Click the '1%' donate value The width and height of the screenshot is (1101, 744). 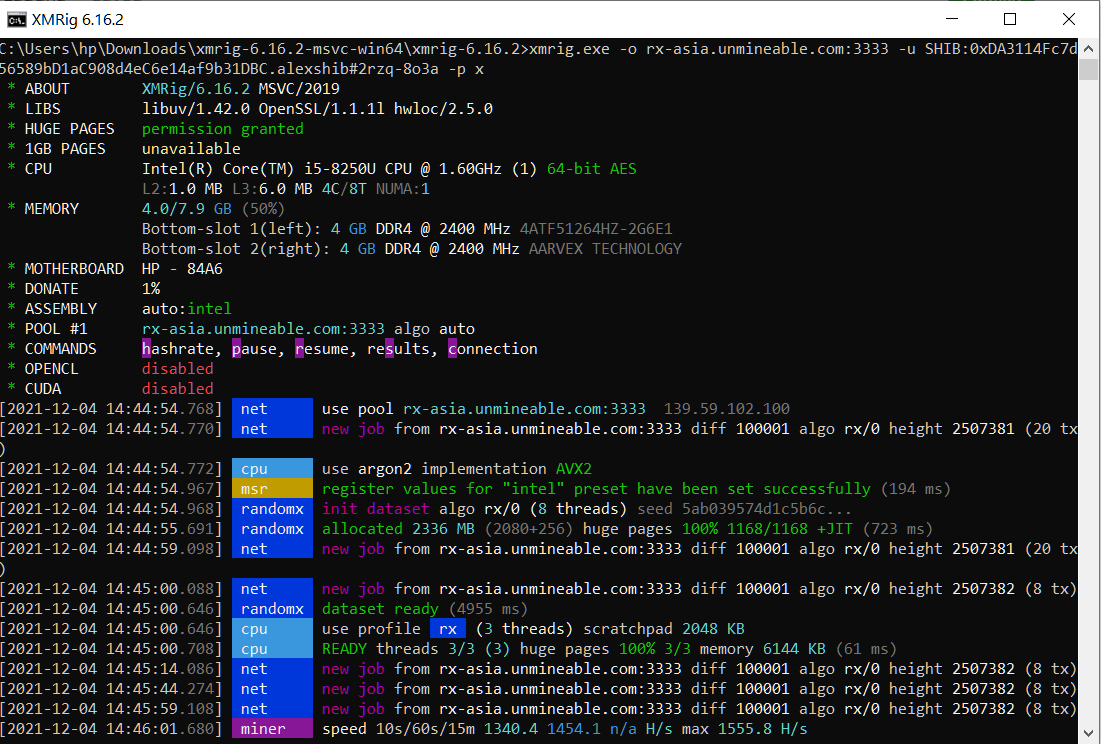[x=151, y=289]
